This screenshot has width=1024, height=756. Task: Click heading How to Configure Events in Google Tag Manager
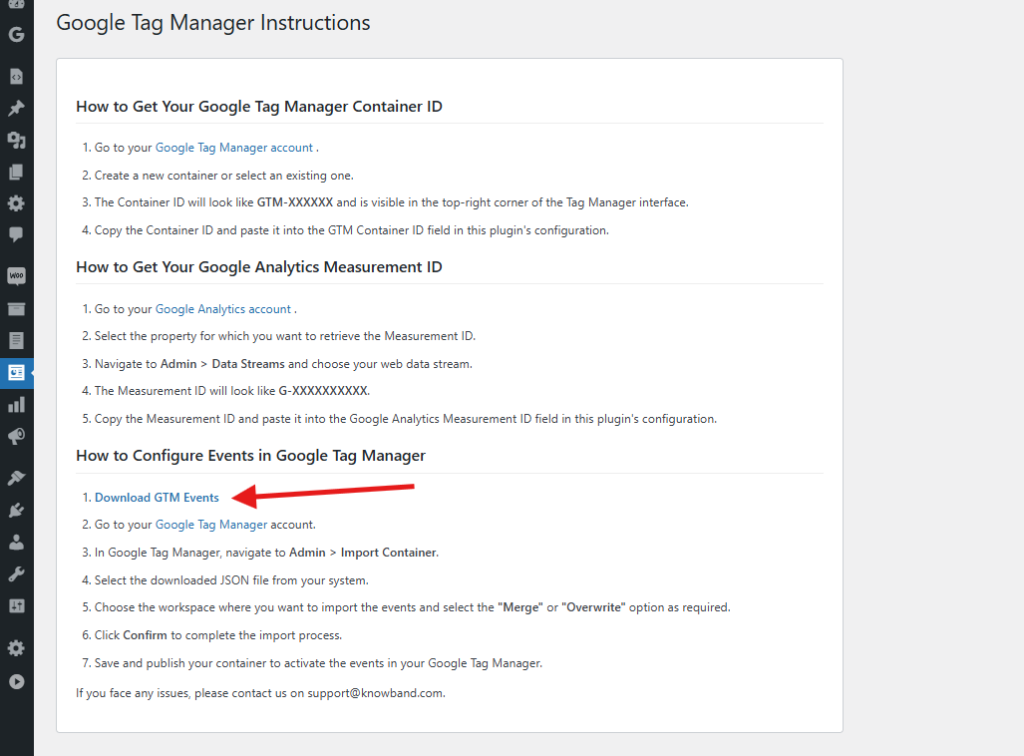tap(251, 456)
